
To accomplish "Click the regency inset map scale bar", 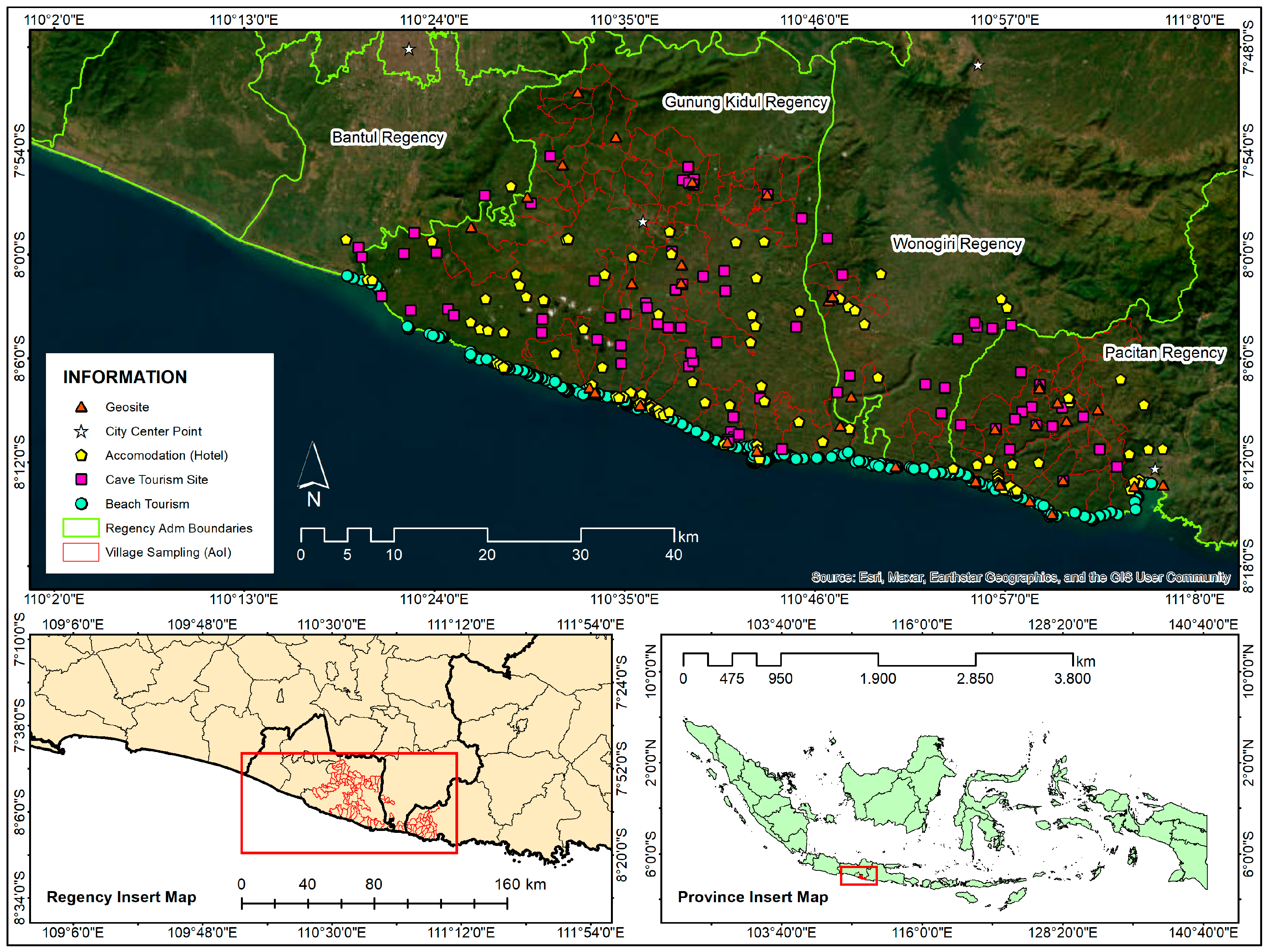I will (375, 904).
